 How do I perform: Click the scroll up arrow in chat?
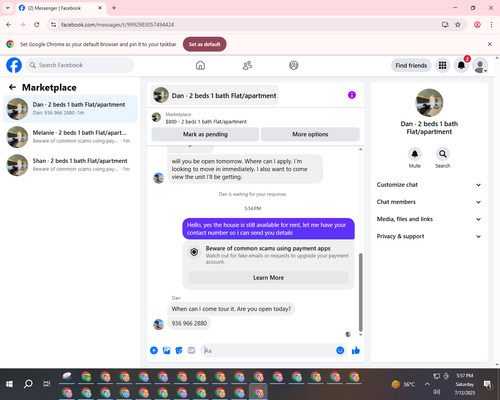[360, 149]
